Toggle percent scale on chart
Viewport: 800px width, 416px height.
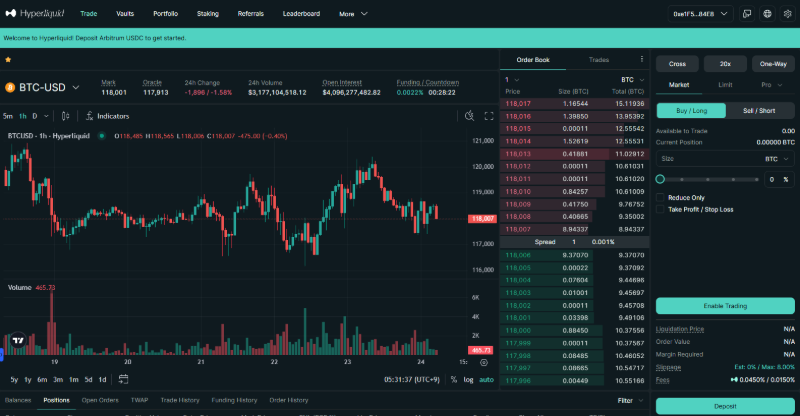tap(454, 379)
